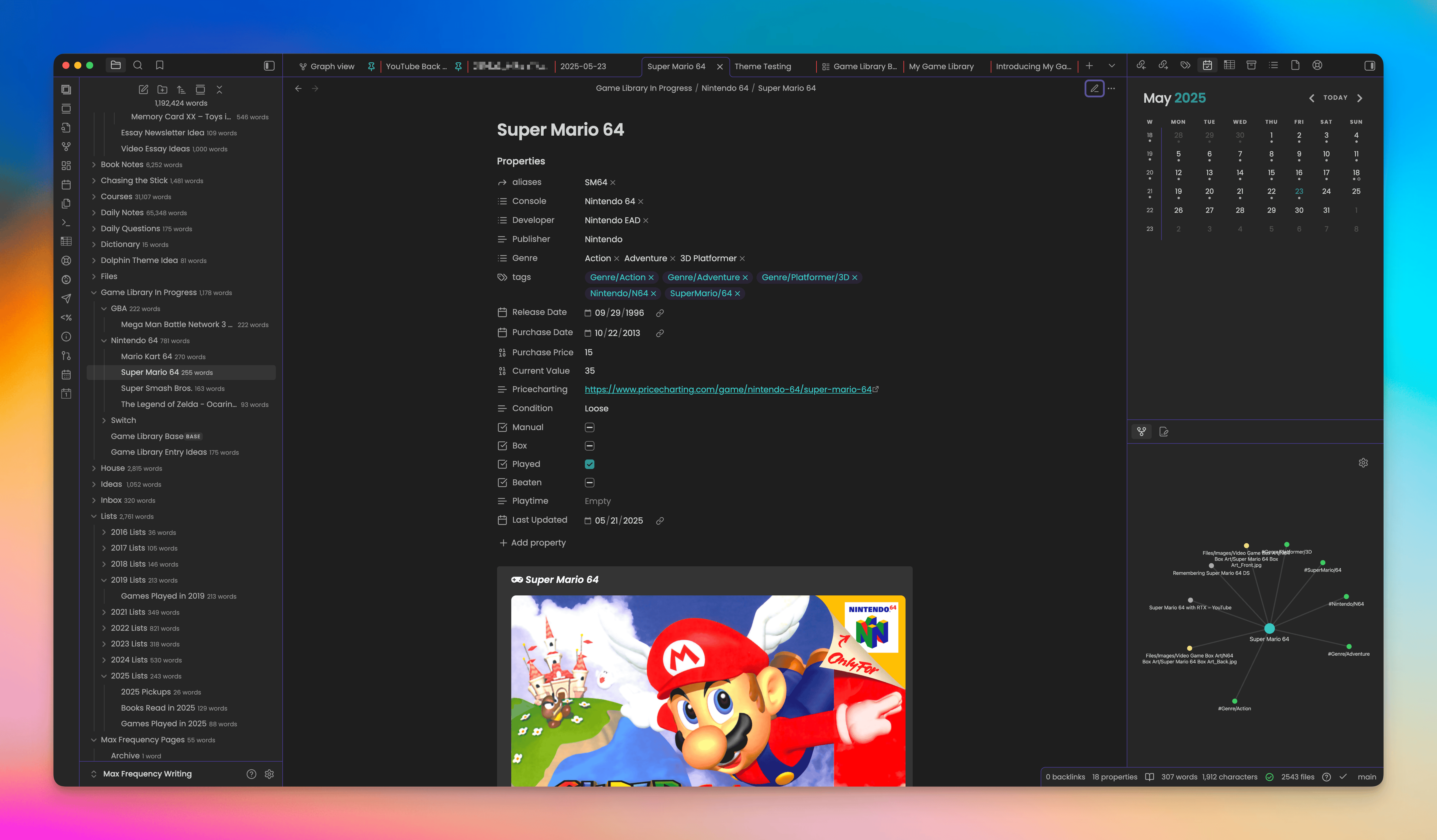Open graph settings gear in local graph
The width and height of the screenshot is (1437, 840).
1363,463
